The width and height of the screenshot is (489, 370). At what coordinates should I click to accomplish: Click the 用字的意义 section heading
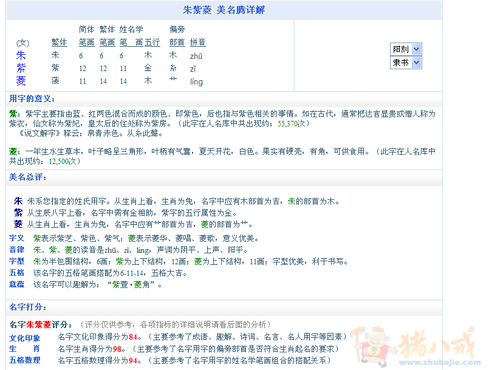coord(32,99)
